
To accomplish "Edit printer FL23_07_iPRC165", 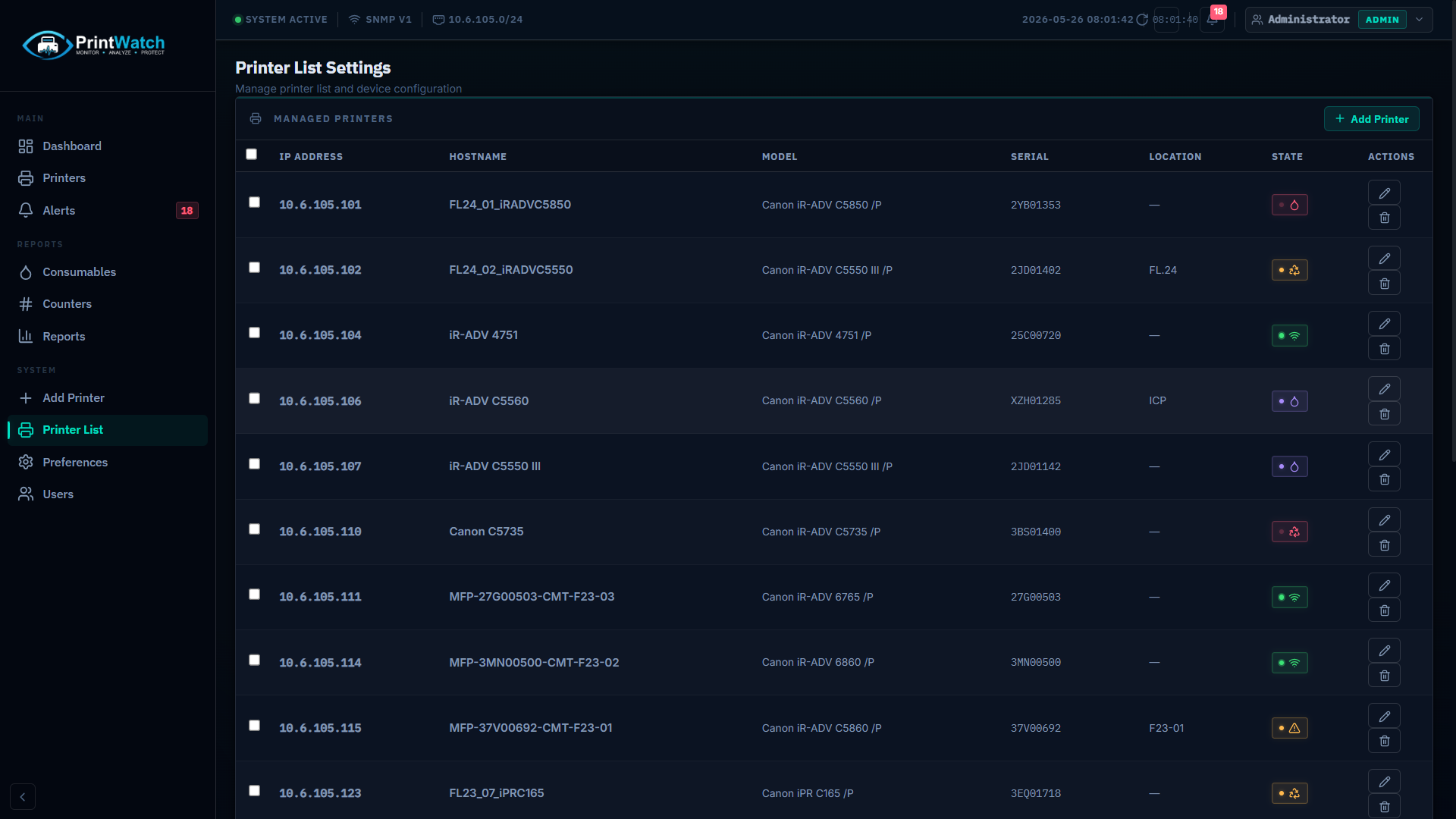I will [x=1384, y=781].
